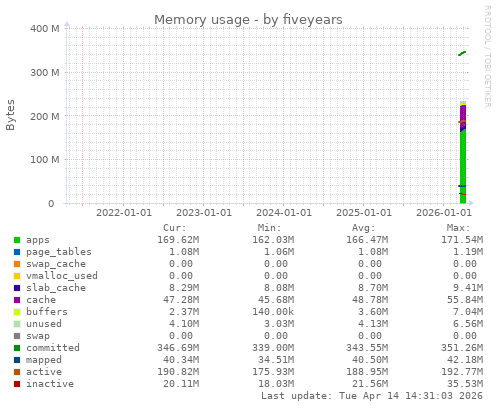Viewport: 497px width, 408px height.
Task: Click the 'vmalloc_used' legend label
Action: pos(62,276)
